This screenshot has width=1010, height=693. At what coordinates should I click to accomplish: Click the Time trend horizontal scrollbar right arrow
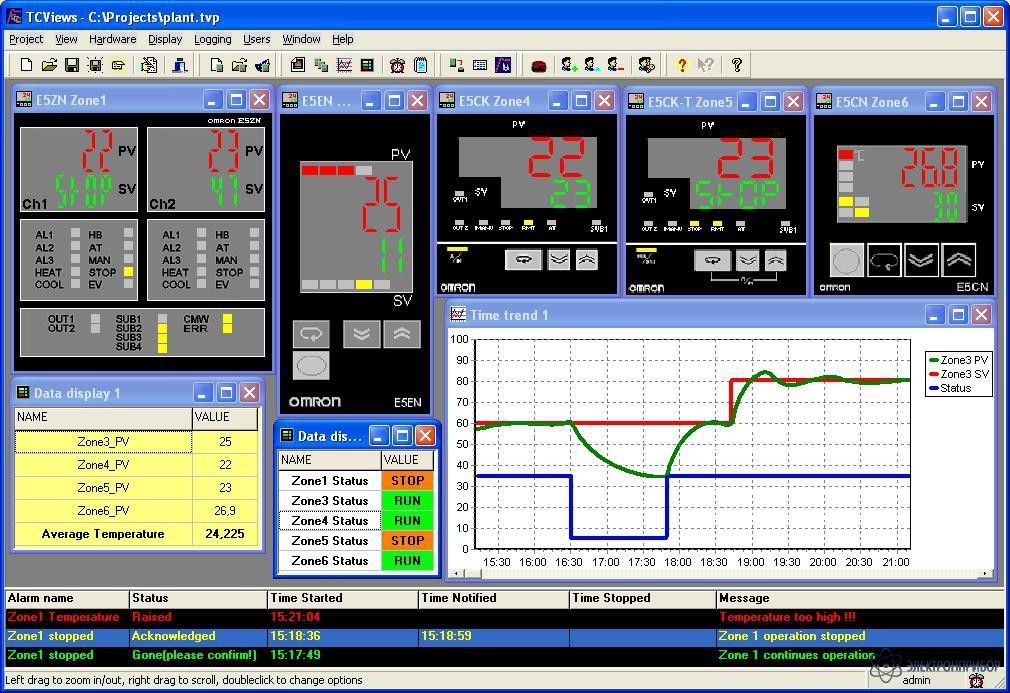click(985, 574)
